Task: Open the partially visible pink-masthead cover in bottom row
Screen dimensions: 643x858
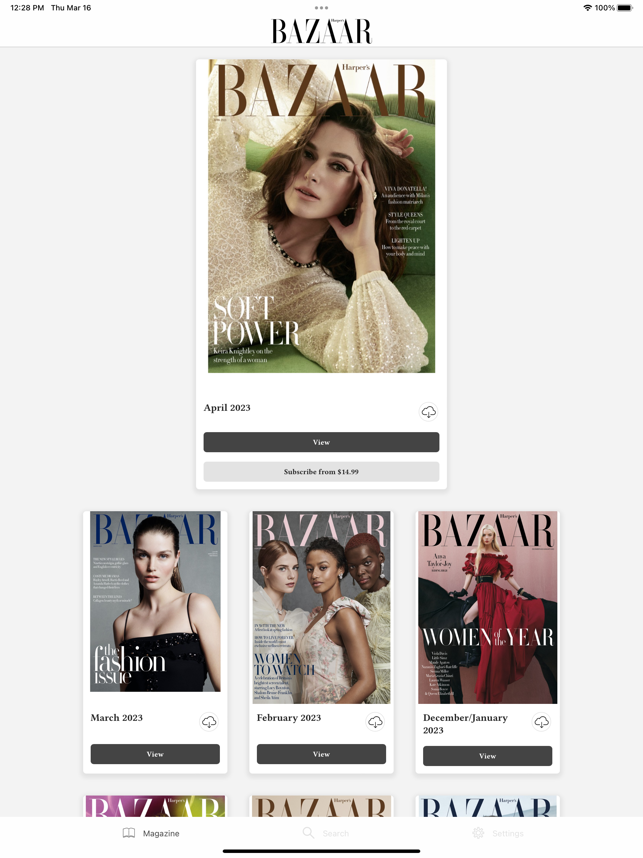Action: (155, 807)
